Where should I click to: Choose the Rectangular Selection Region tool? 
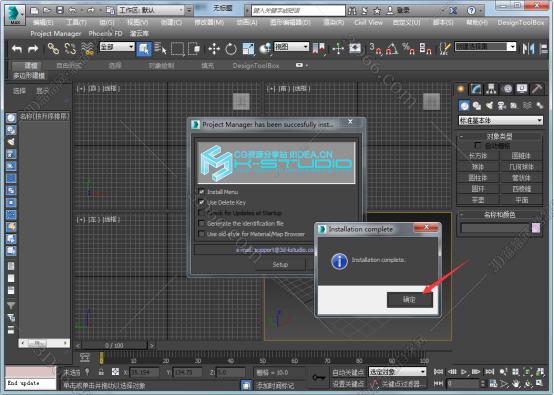(x=177, y=48)
